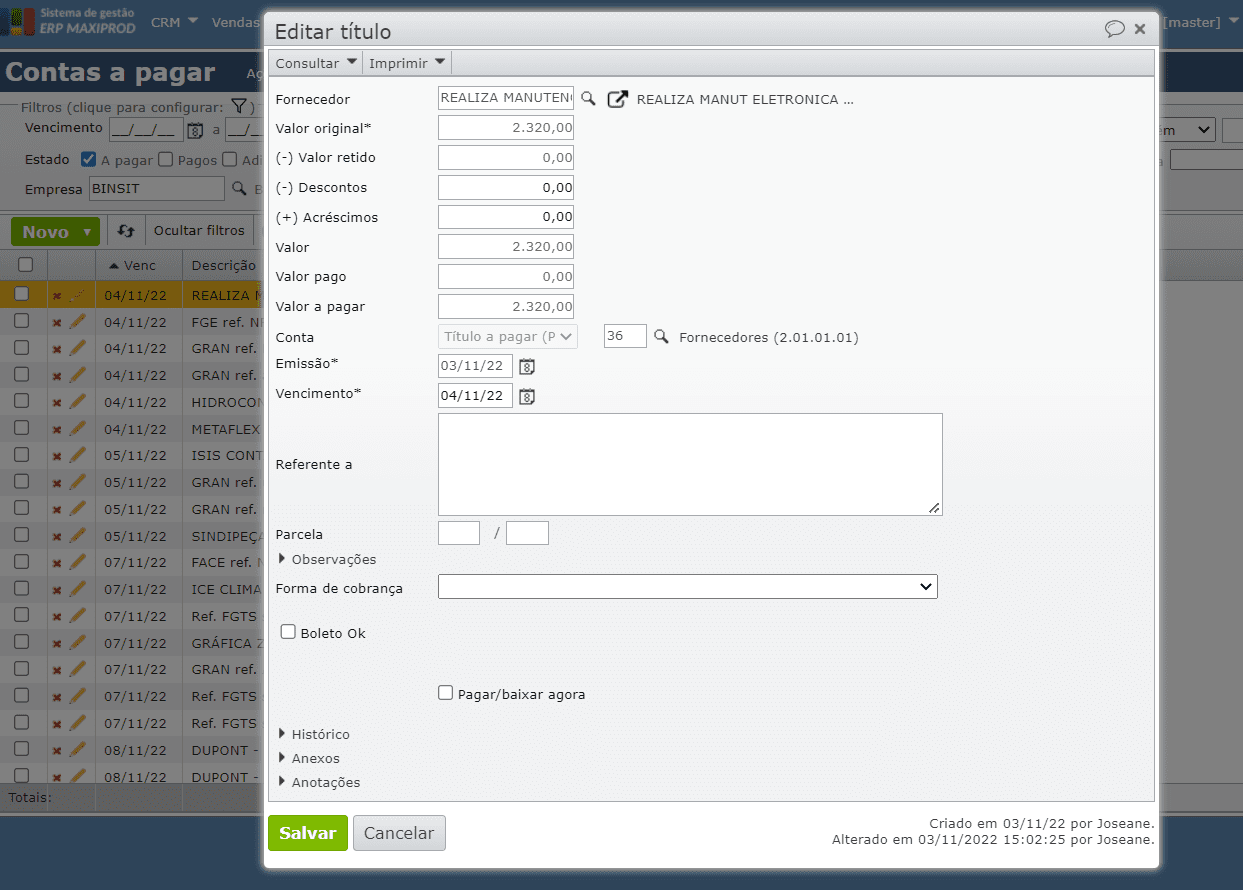This screenshot has width=1243, height=890.
Task: Select ICE CLIMA row checkbox
Action: 21,588
